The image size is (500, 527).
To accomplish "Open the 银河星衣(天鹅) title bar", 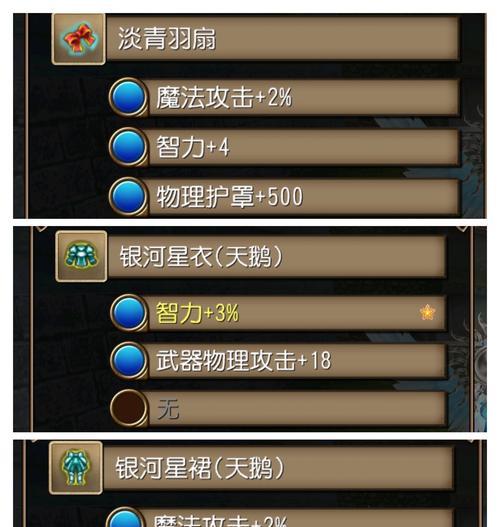I will pyautogui.click(x=277, y=257).
